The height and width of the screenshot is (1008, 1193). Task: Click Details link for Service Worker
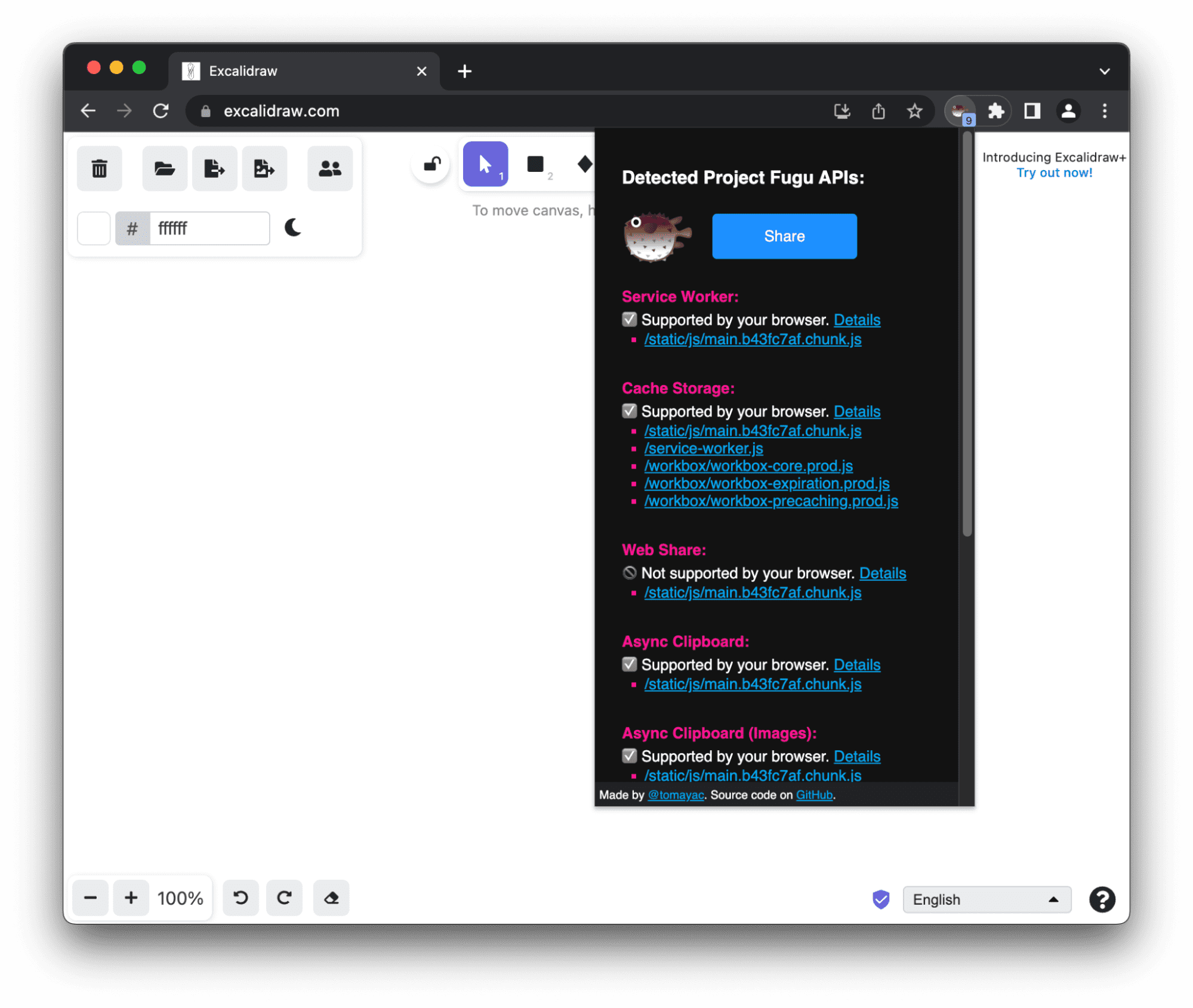(857, 320)
